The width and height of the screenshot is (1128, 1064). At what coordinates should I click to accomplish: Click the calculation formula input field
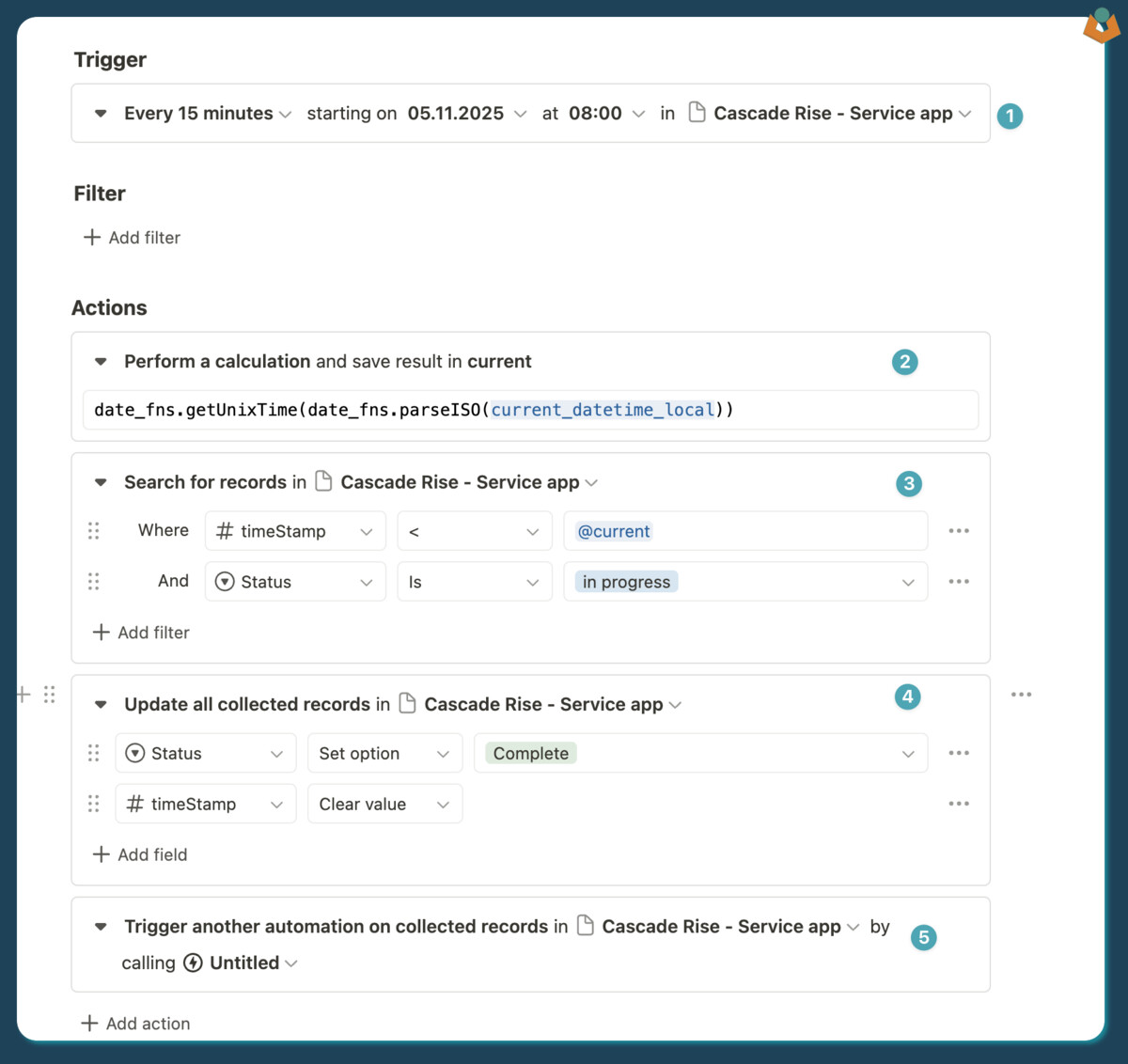[530, 410]
